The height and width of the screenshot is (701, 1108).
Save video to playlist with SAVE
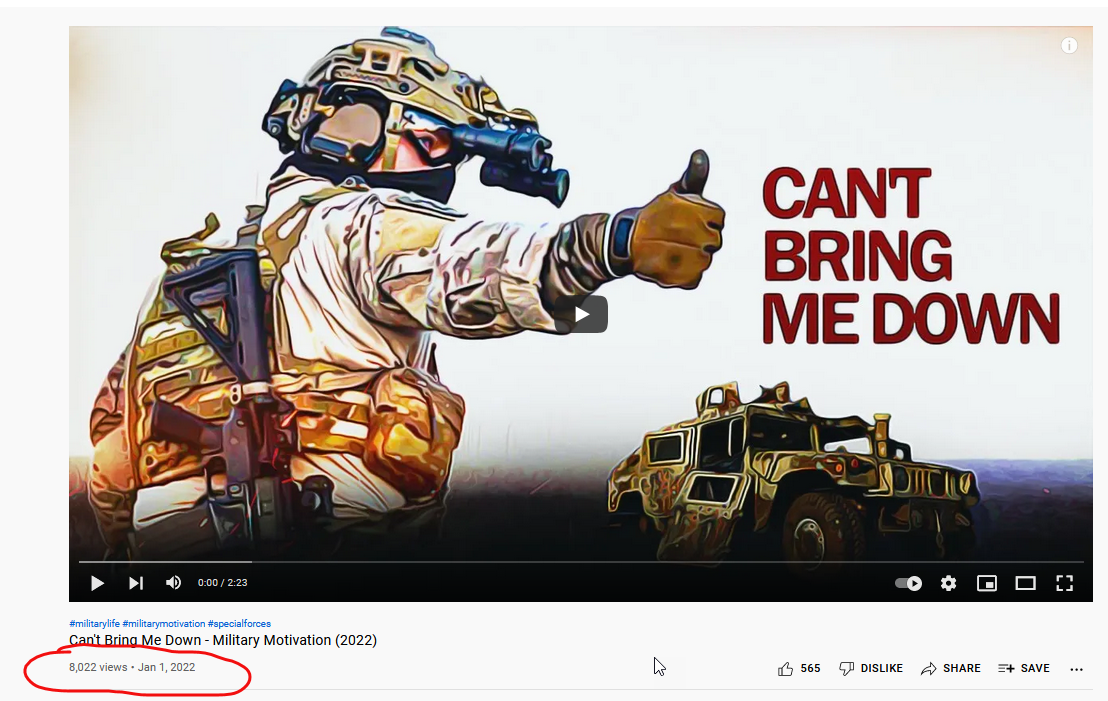[x=1024, y=668]
